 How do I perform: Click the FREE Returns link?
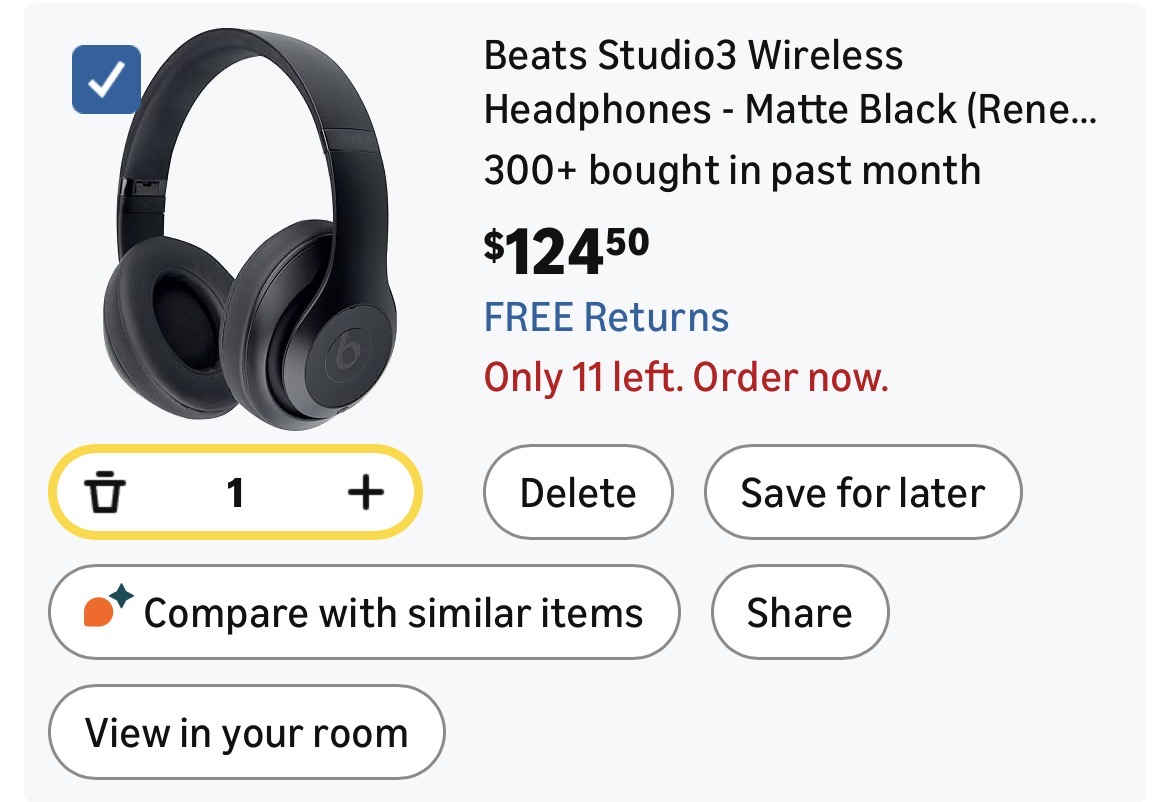point(606,318)
